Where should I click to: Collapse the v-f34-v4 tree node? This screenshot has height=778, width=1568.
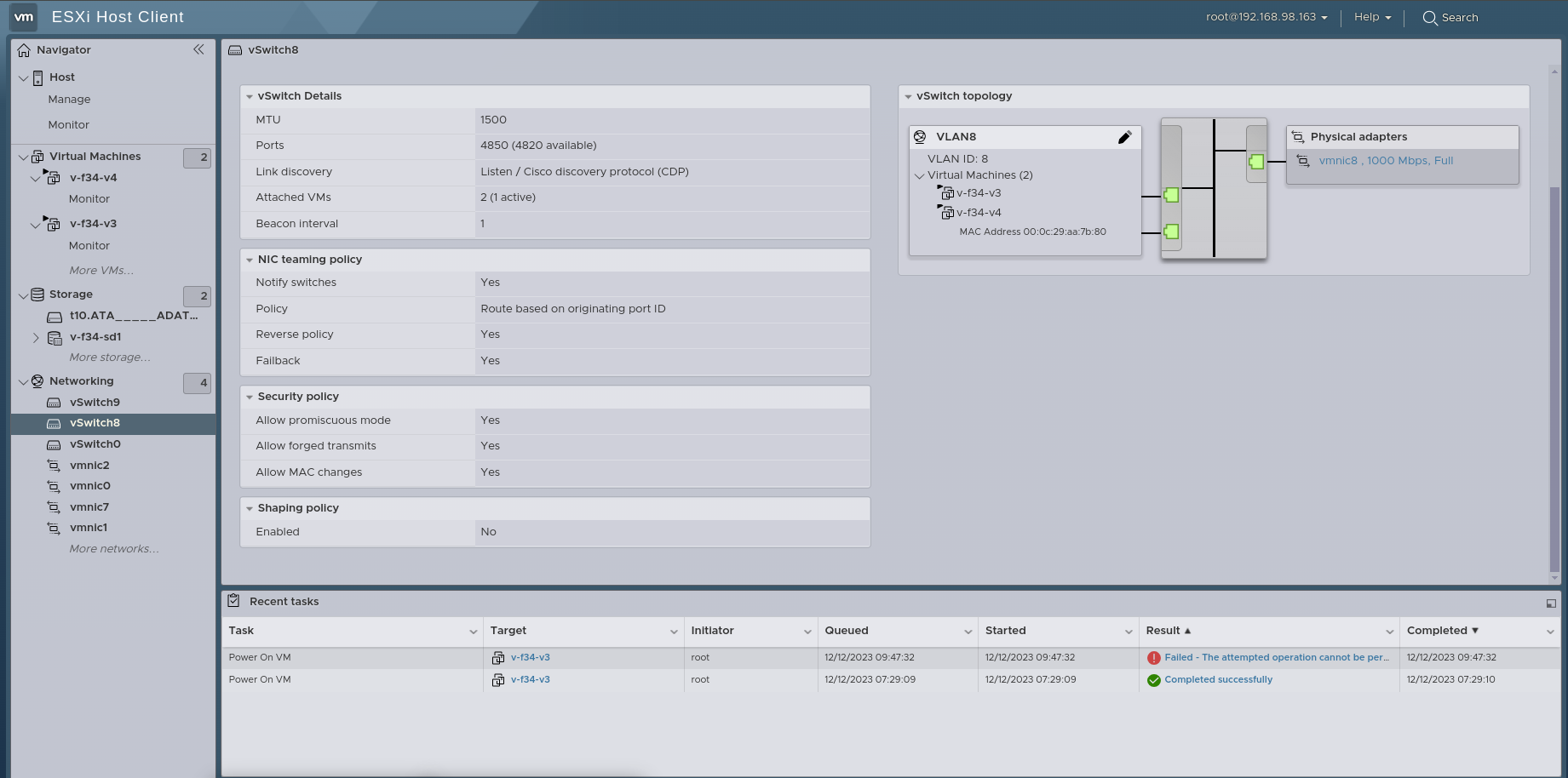pos(35,178)
